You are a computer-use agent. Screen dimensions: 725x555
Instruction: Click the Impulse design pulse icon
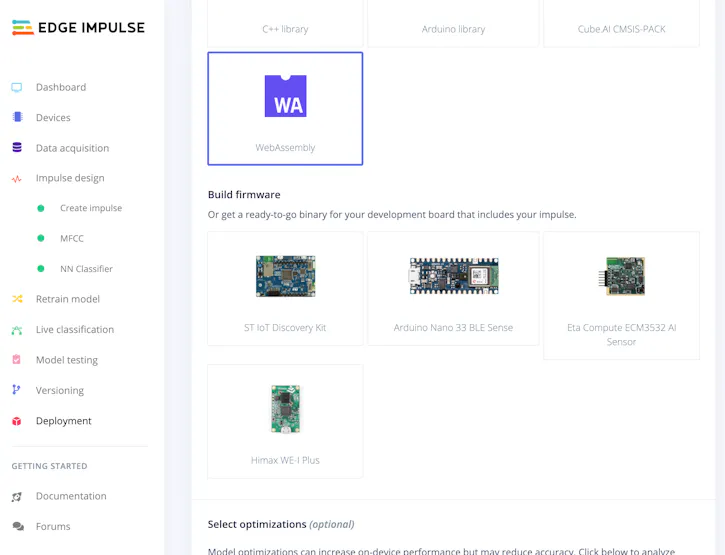coord(17,179)
